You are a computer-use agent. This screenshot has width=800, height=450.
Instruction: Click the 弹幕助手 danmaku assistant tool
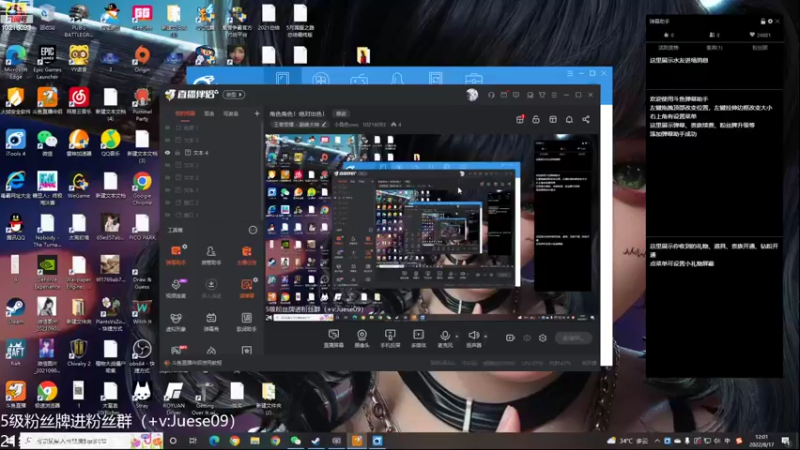[x=176, y=255]
